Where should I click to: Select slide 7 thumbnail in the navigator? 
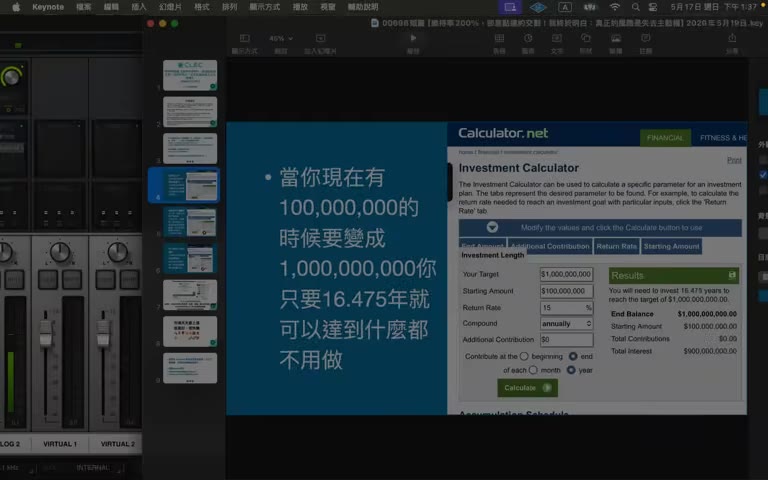point(190,295)
